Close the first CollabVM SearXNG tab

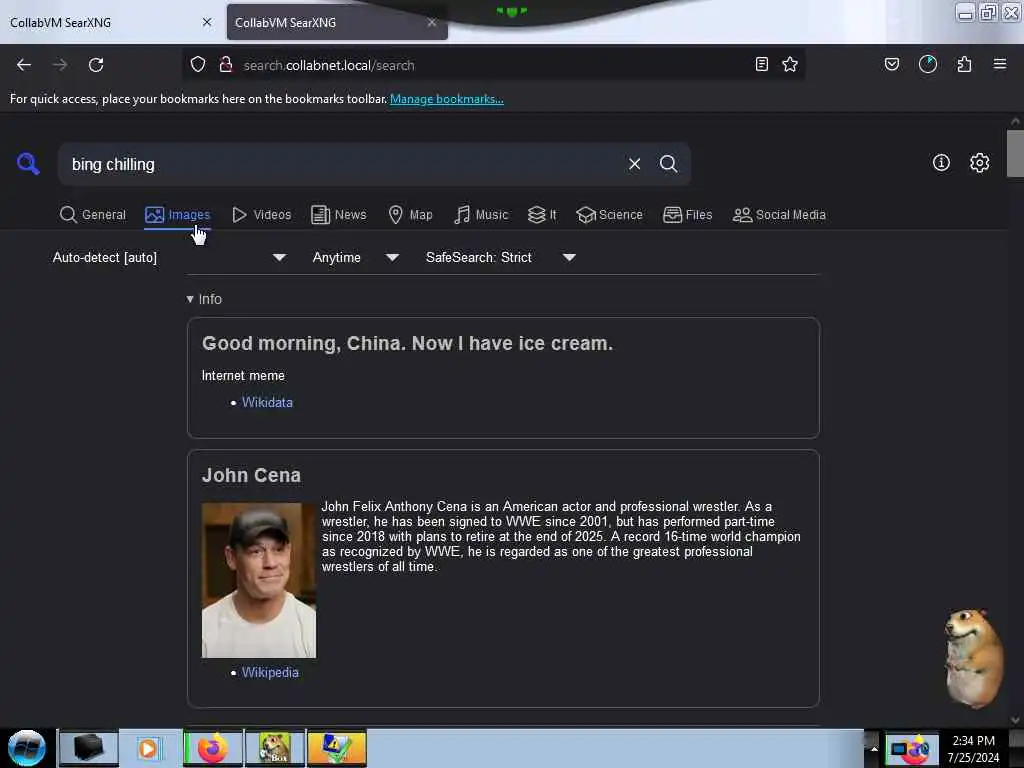207,22
